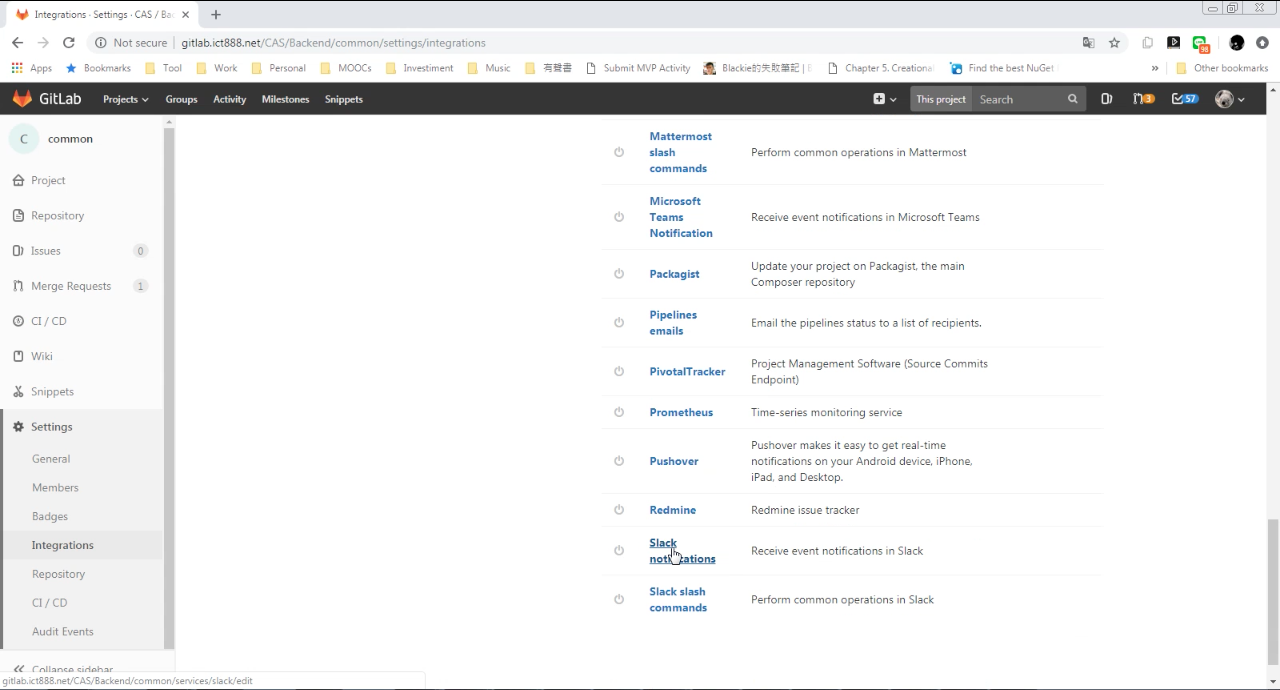Viewport: 1280px width, 690px height.
Task: Click the common project avatar letter C
Action: tap(24, 139)
